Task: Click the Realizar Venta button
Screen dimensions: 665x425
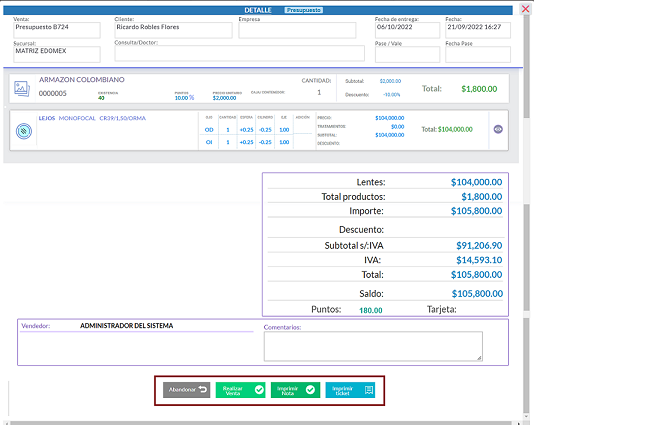Action: click(x=240, y=390)
